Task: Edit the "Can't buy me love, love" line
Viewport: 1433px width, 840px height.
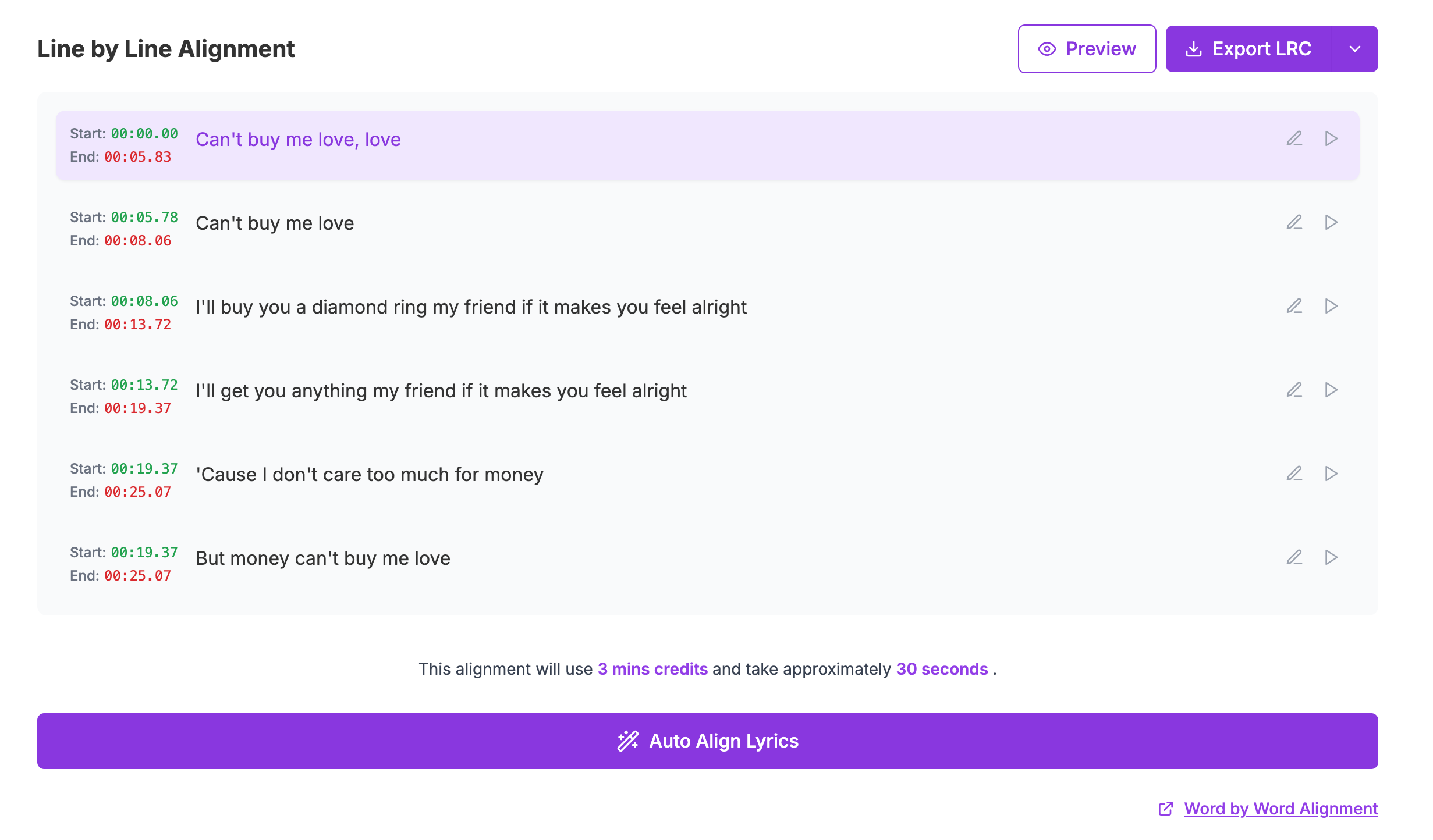Action: [1294, 138]
